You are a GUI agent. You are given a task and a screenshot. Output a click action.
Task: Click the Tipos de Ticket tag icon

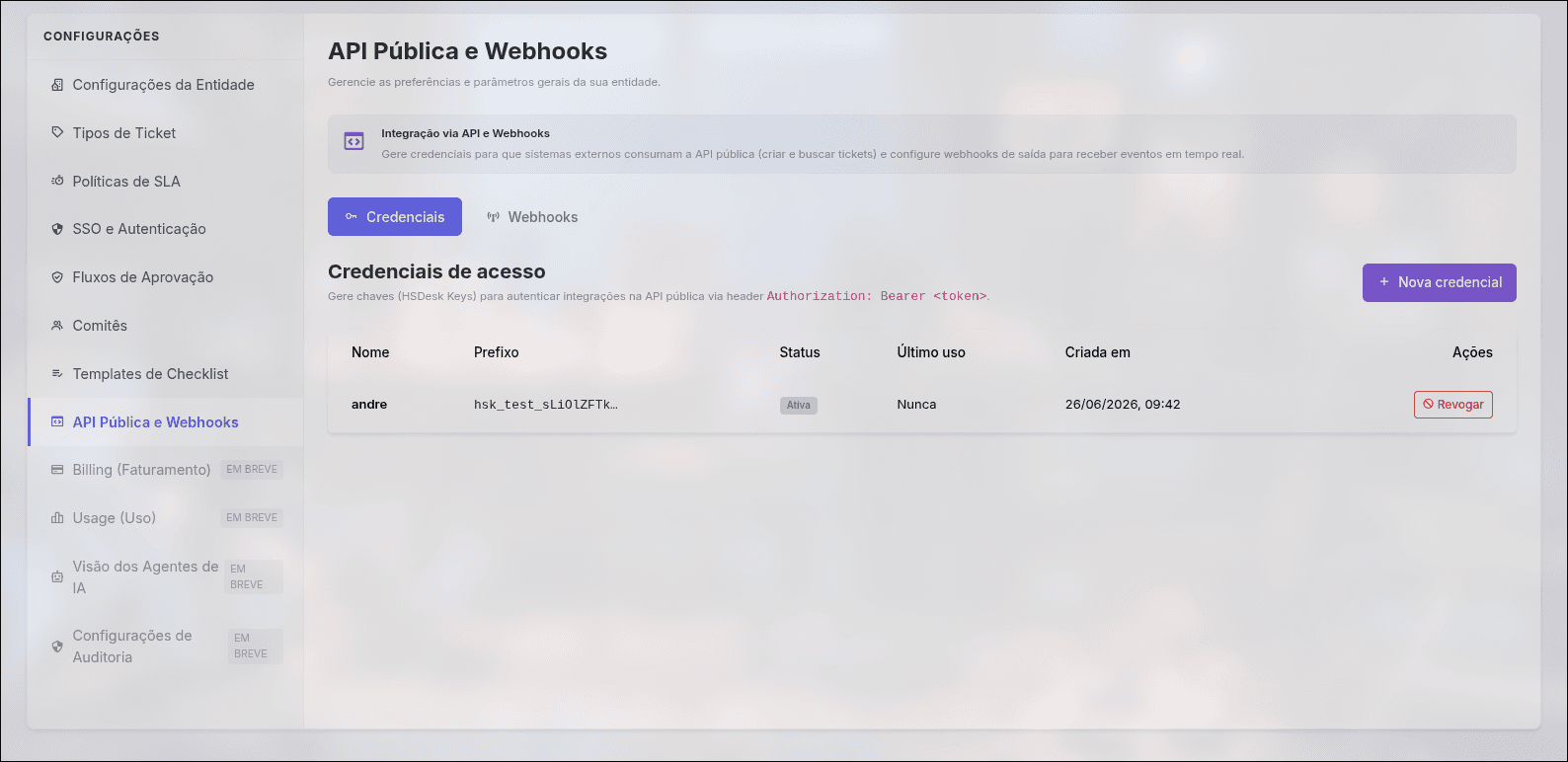(57, 132)
